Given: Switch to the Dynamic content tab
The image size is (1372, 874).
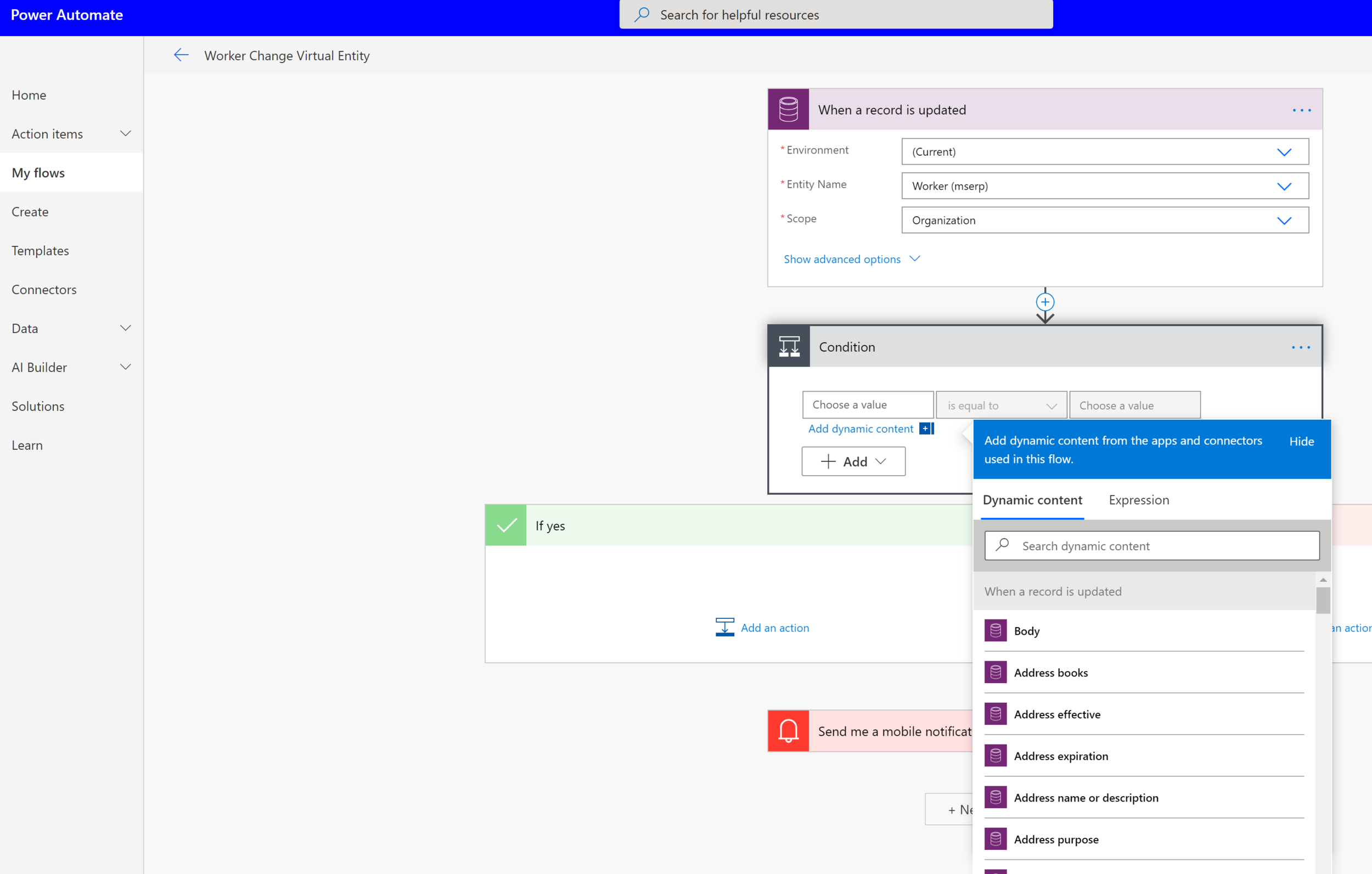Looking at the screenshot, I should click(x=1032, y=500).
